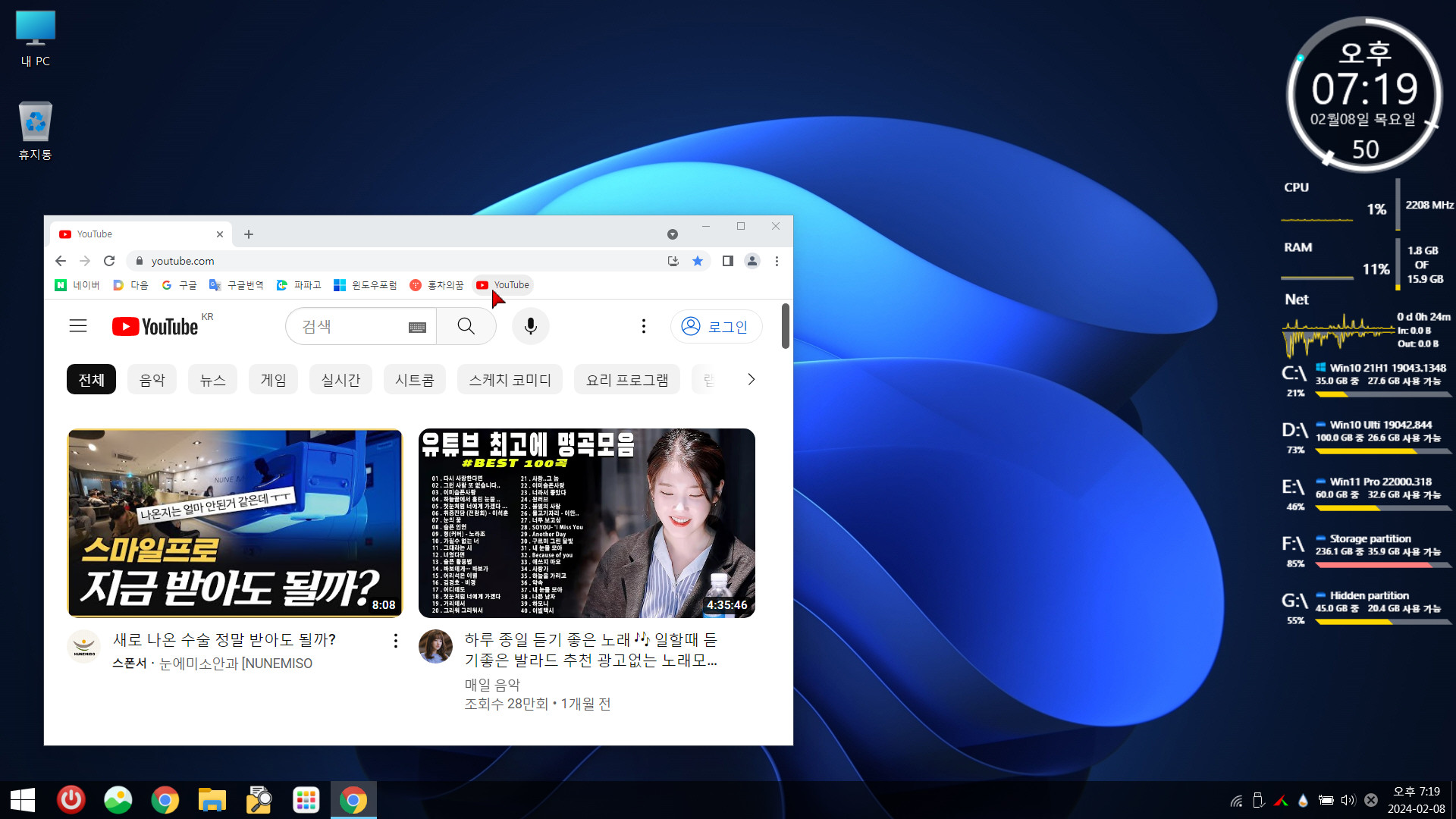Click the address bar youtube.com

tap(394, 261)
